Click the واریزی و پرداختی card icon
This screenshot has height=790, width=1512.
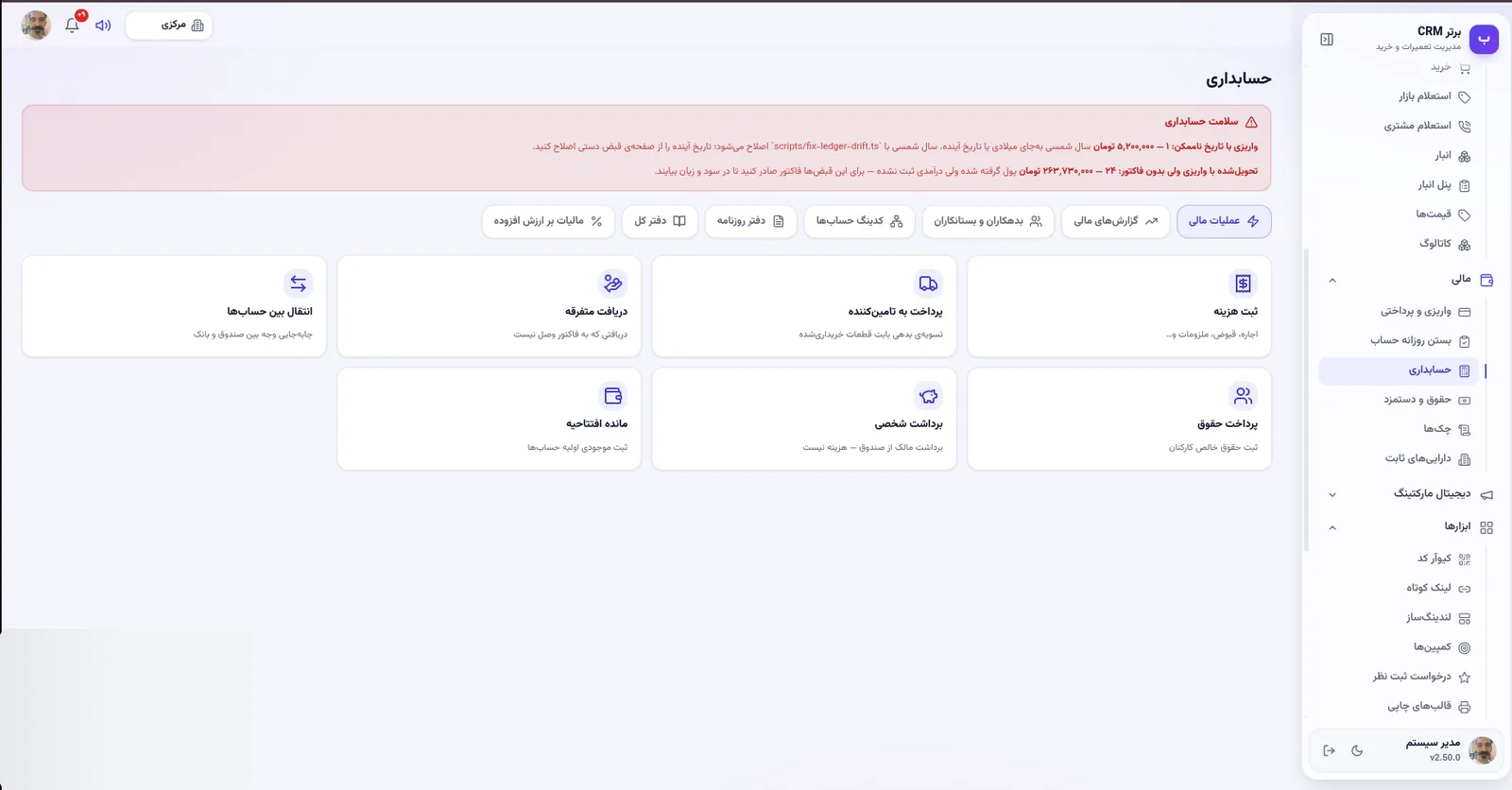point(1465,312)
